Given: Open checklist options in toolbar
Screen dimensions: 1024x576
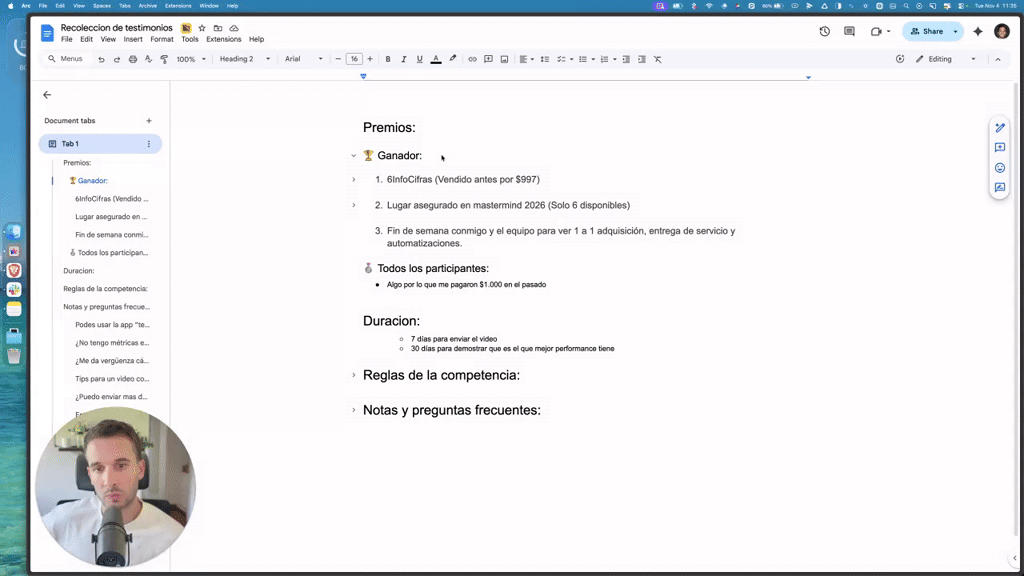Looking at the screenshot, I should point(564,59).
